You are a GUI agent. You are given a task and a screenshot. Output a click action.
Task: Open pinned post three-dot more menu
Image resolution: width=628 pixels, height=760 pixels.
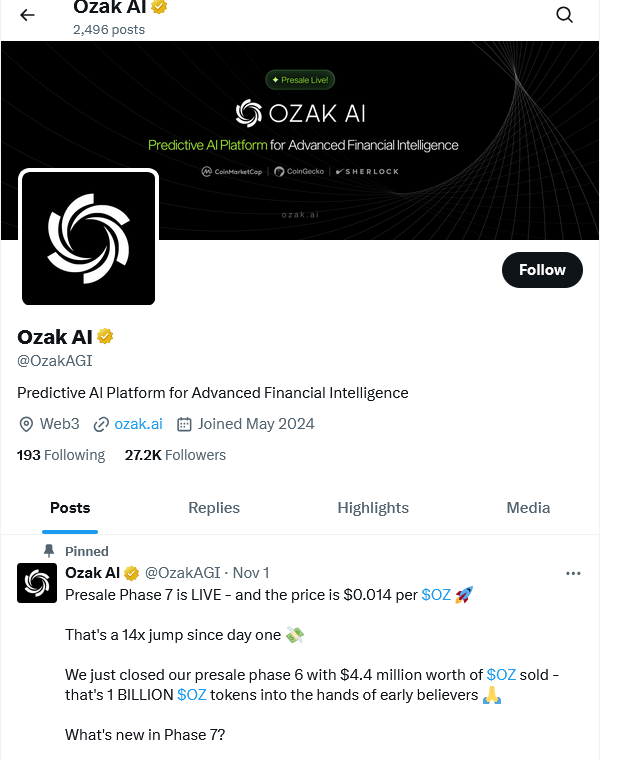573,573
